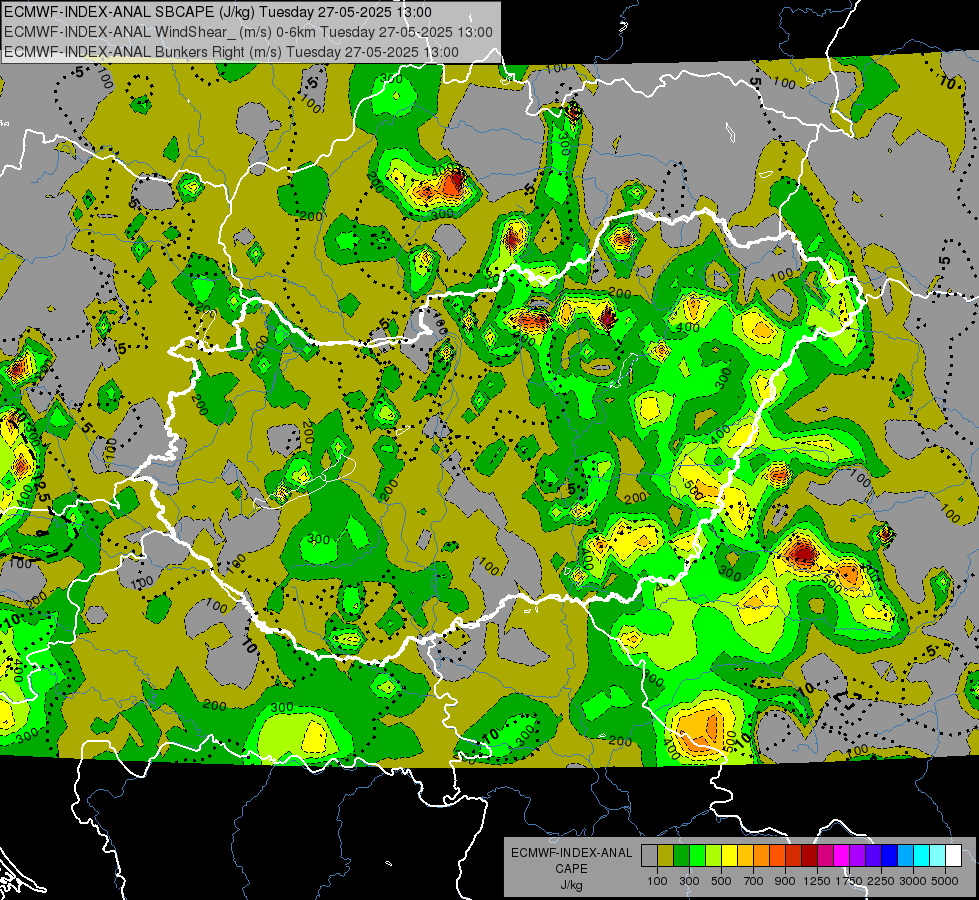Pick the pure yellow legend swatch
This screenshot has width=979, height=900.
tap(729, 856)
